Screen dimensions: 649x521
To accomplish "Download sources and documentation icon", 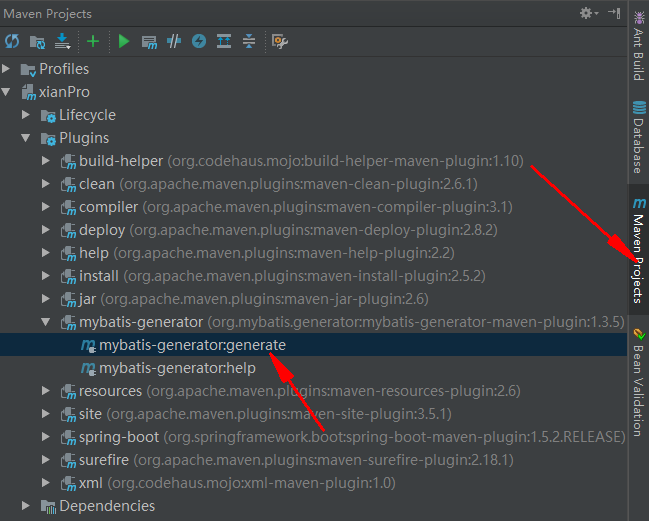I will pos(62,41).
